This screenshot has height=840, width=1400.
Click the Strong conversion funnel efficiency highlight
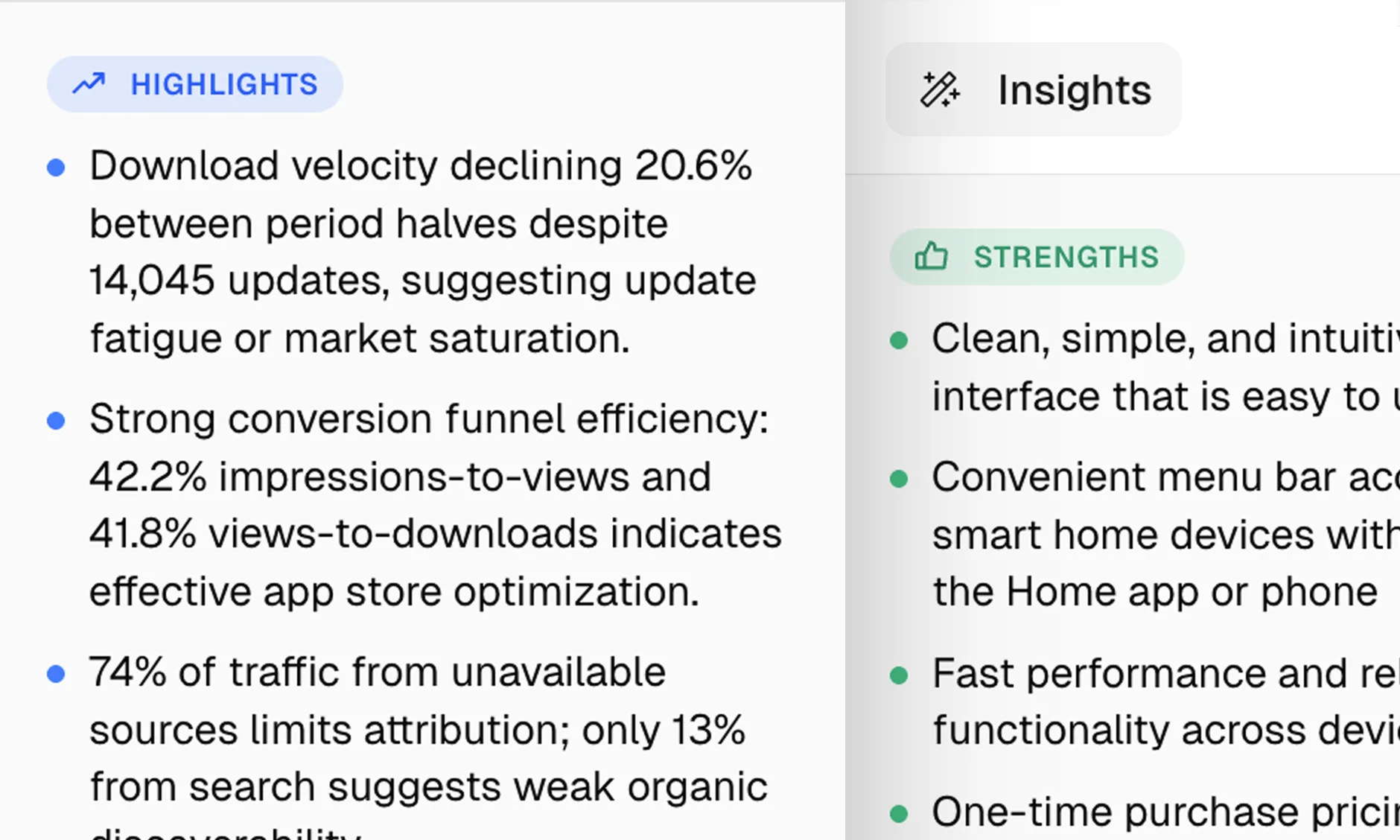(x=435, y=505)
